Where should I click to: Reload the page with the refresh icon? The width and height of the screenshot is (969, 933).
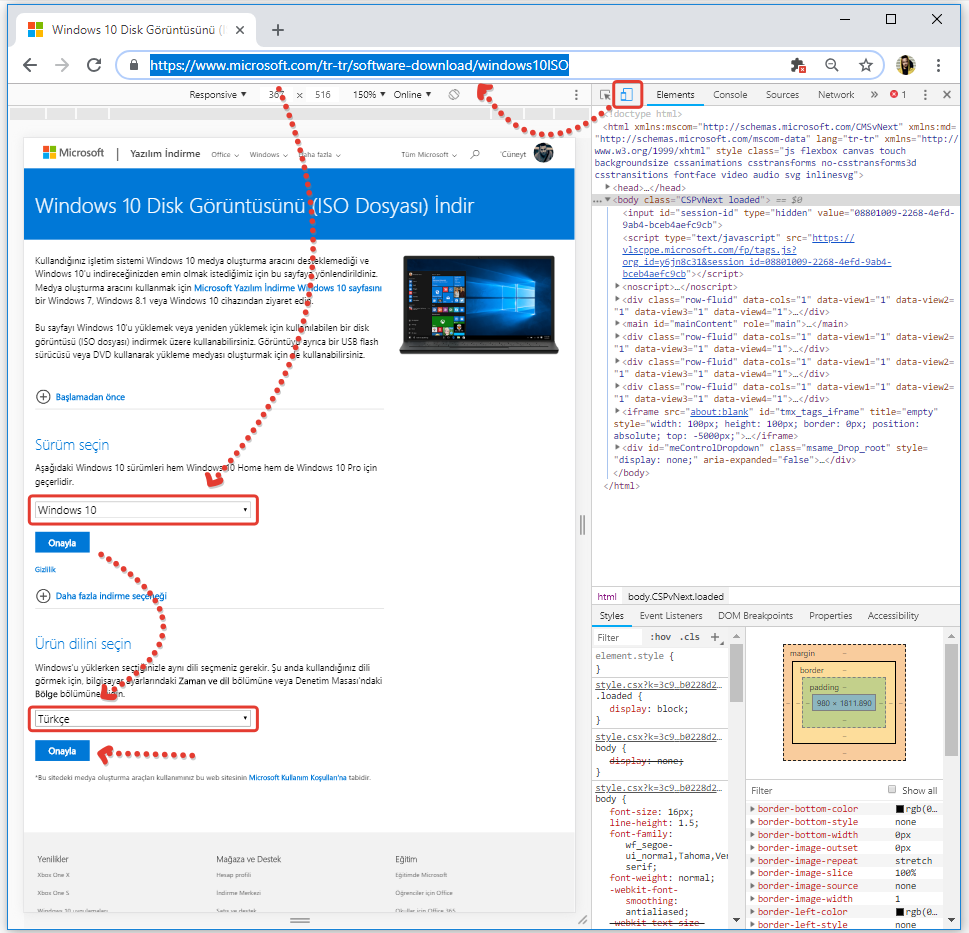click(x=94, y=65)
